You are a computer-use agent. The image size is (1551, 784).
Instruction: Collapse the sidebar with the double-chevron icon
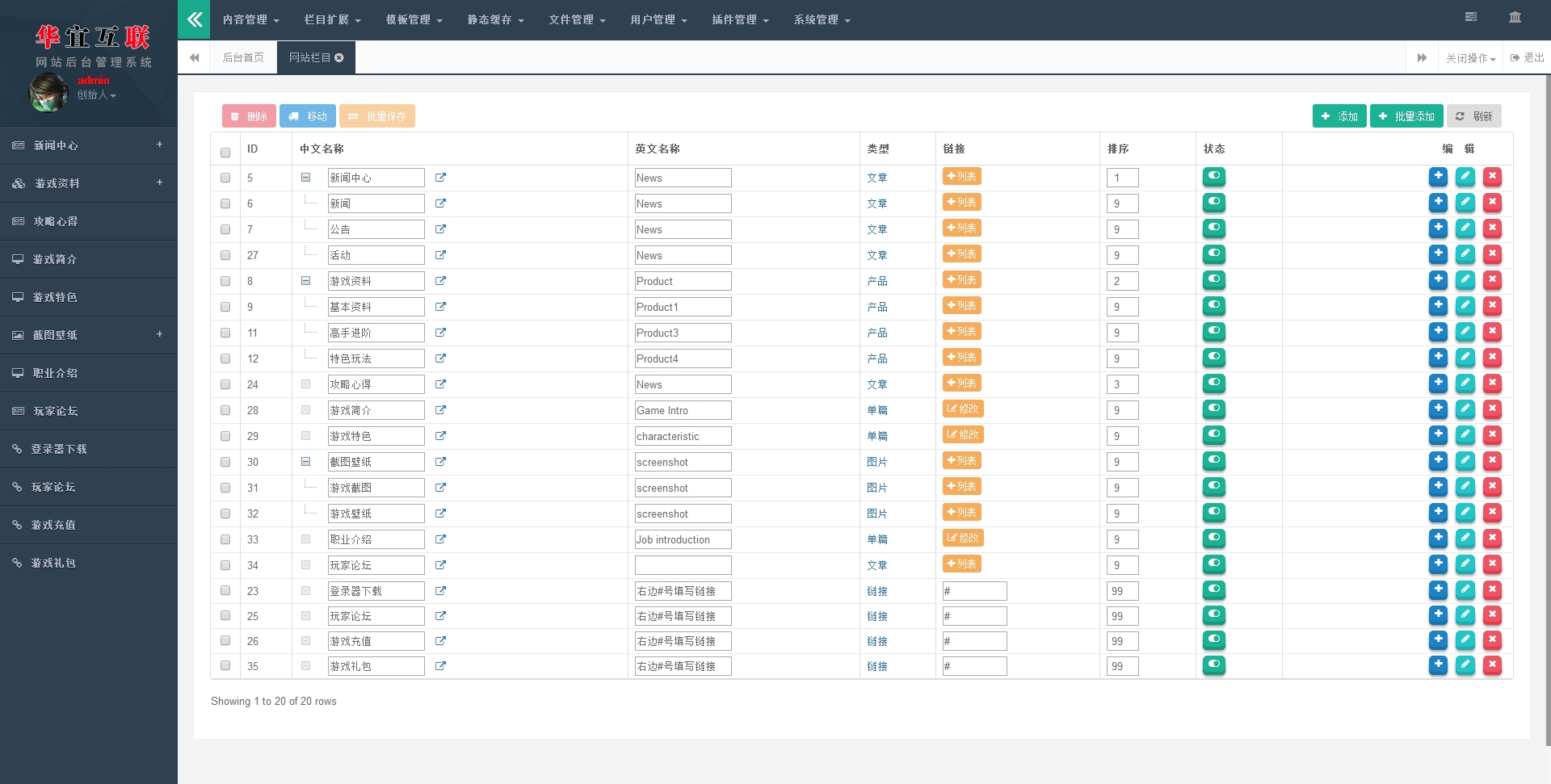(x=194, y=19)
